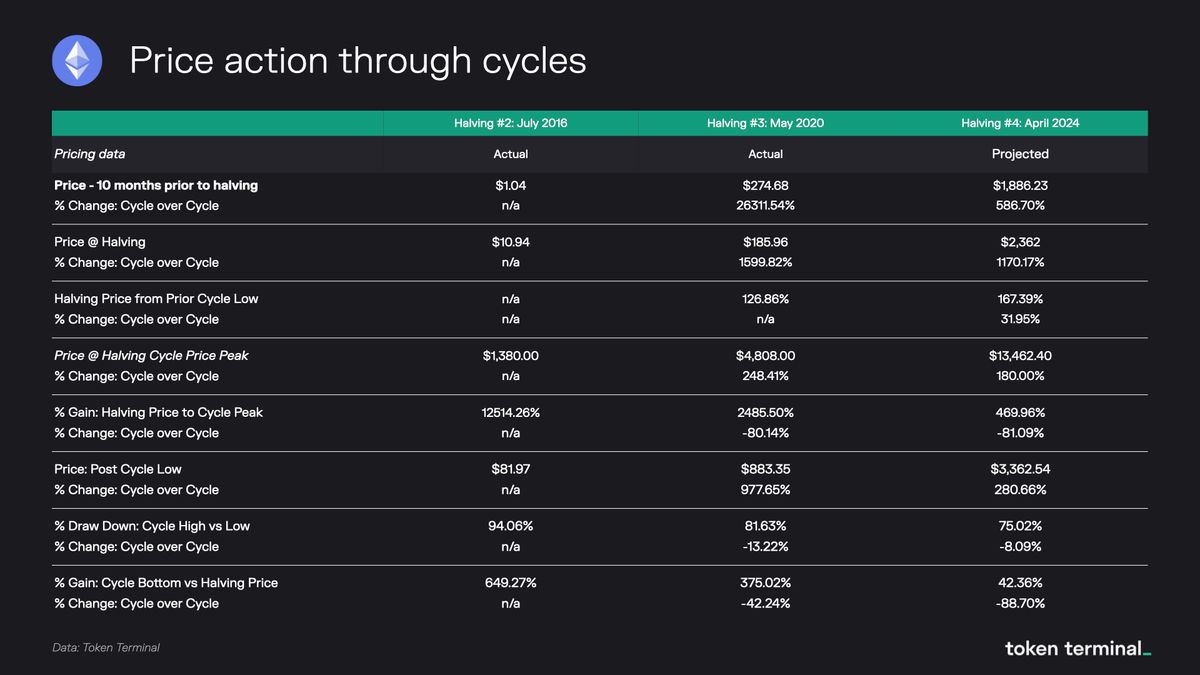Screen dimensions: 1200x675
Task: Click the 94.06% draw down value
Action: pos(510,526)
